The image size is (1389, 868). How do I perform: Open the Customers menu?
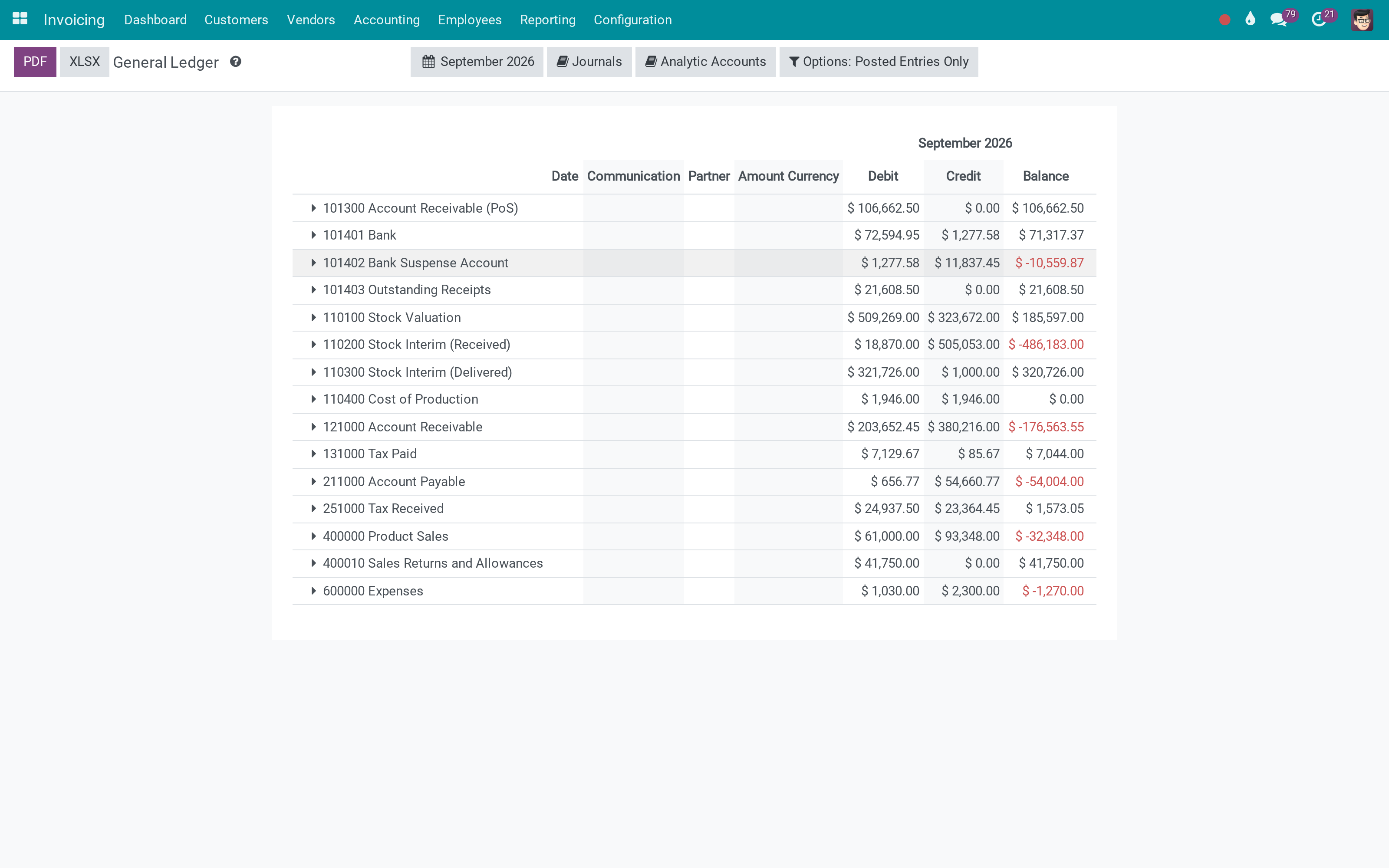tap(236, 20)
